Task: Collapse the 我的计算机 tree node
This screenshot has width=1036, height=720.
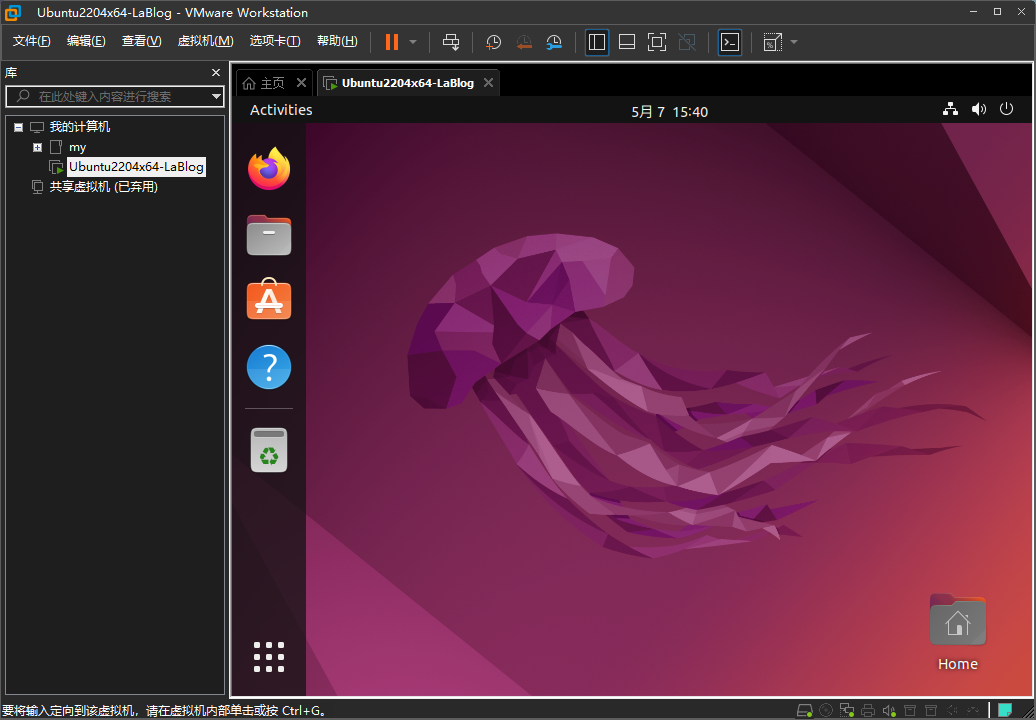Action: pyautogui.click(x=18, y=127)
